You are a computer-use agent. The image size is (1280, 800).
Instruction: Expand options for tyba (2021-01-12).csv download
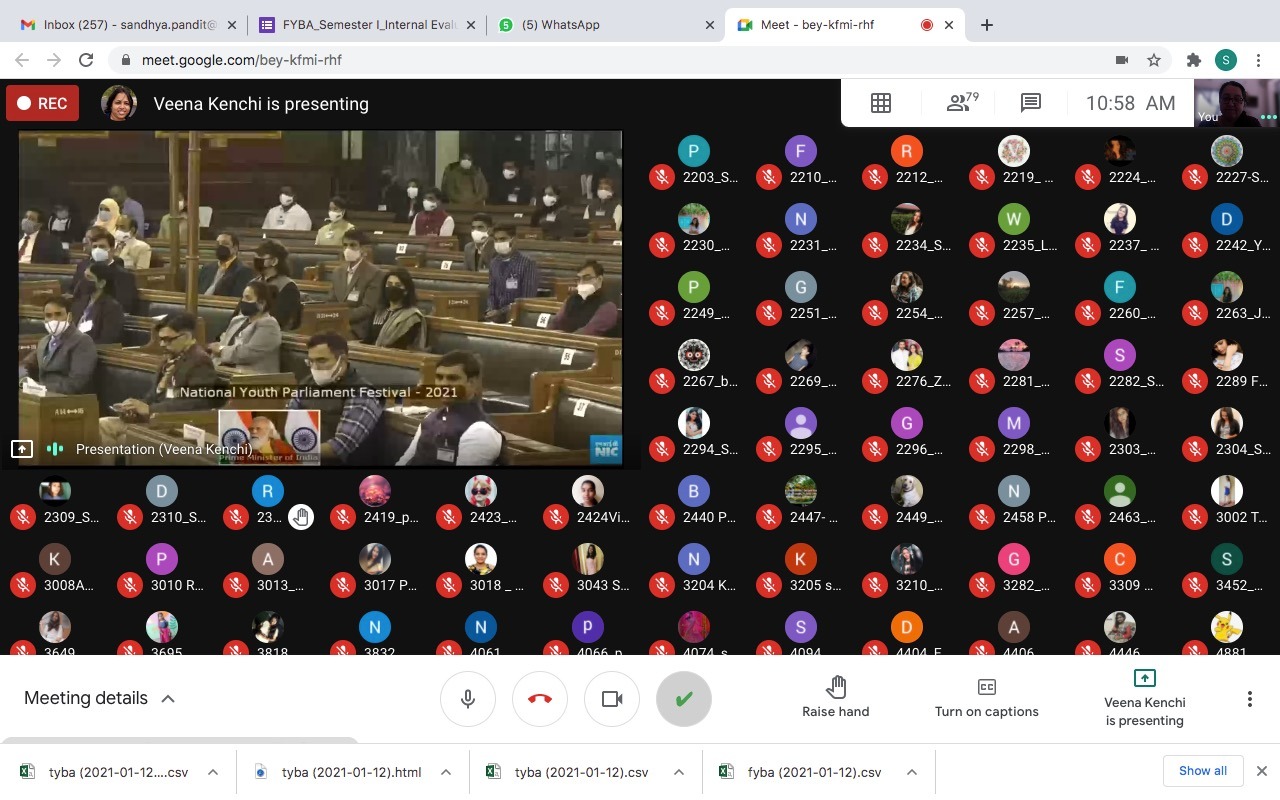(x=678, y=771)
